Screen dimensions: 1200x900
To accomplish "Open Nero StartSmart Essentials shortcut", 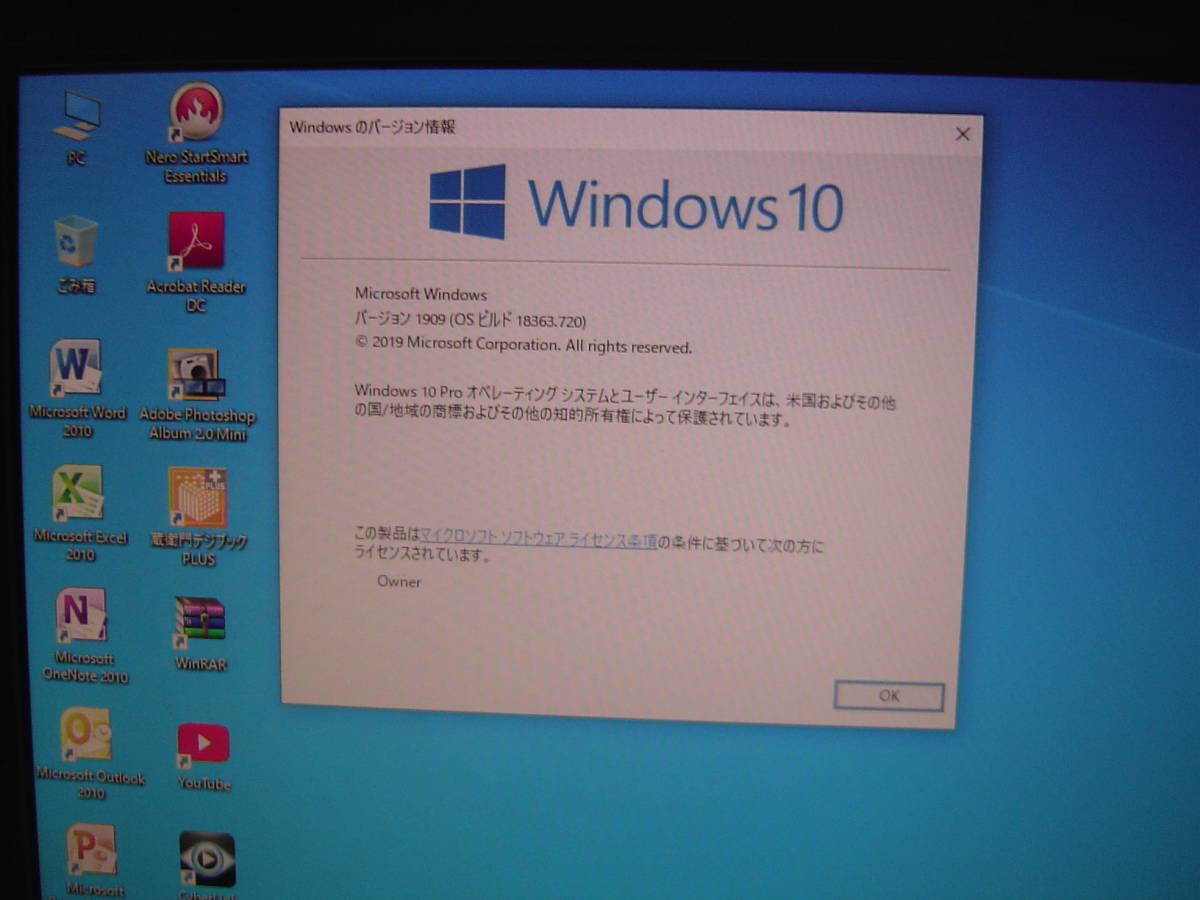I will coord(196,133).
